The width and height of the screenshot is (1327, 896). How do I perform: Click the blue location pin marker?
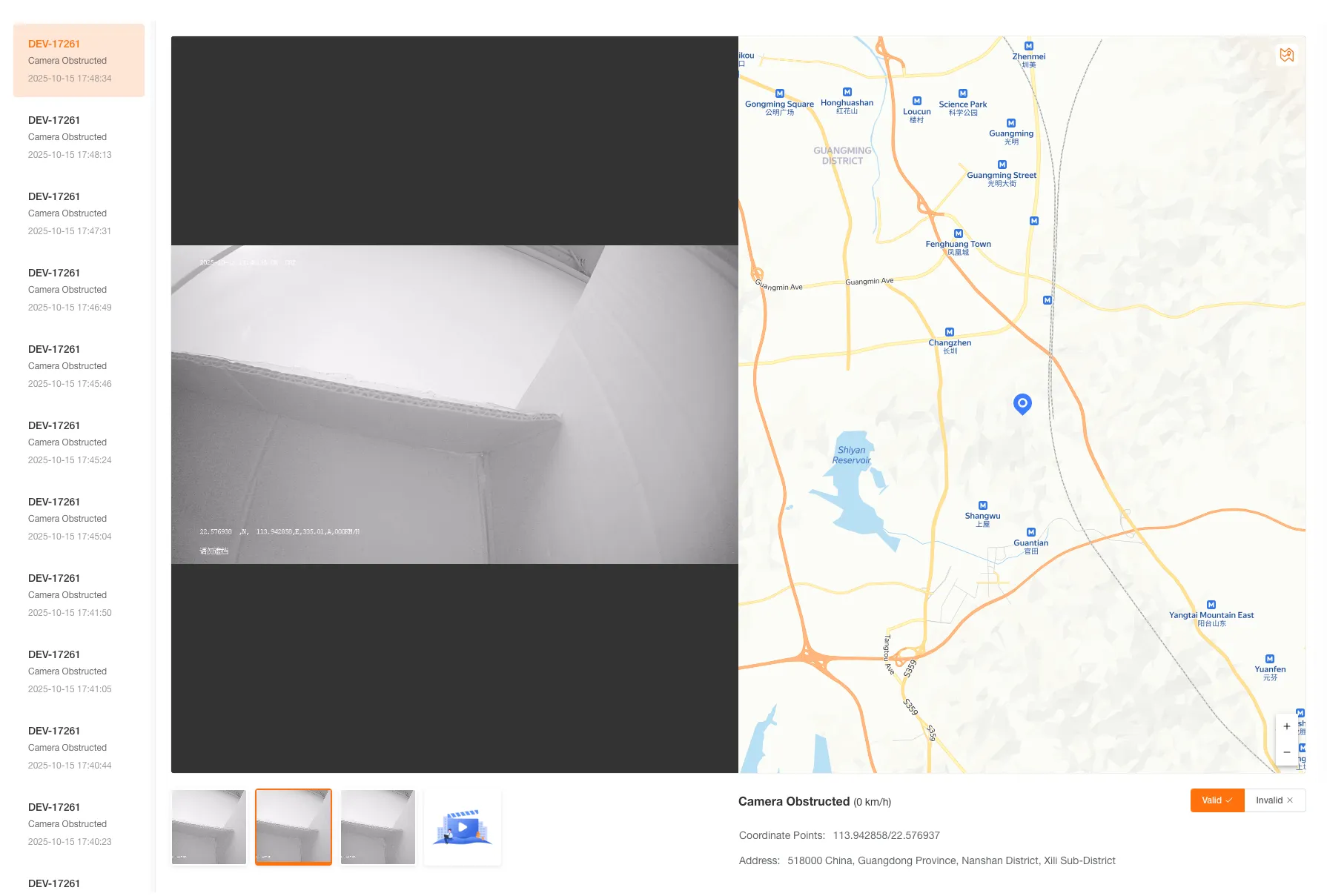1022,404
